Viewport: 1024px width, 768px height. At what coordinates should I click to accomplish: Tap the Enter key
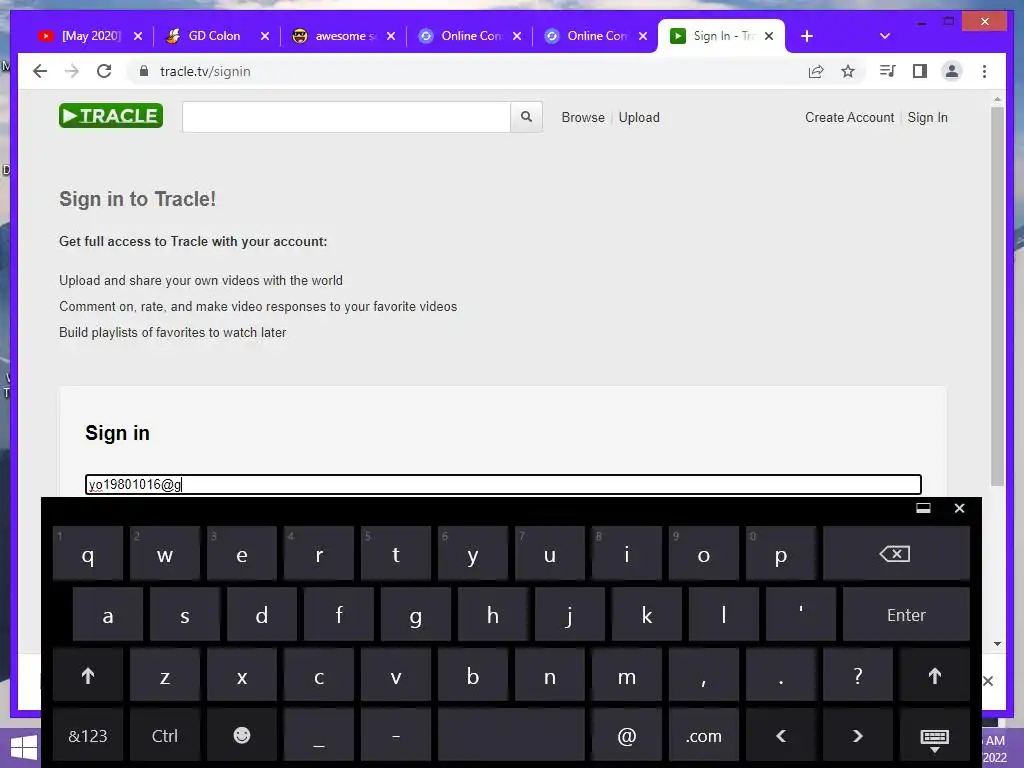coord(906,615)
